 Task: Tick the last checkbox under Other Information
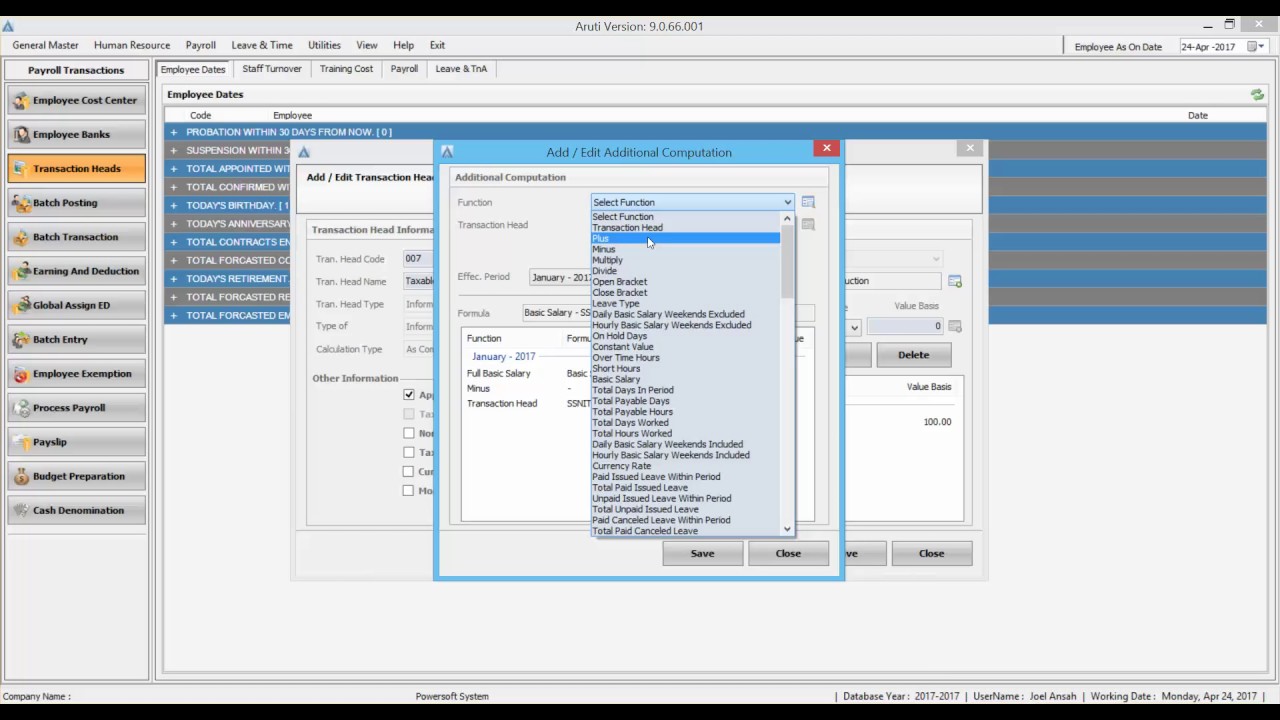point(409,490)
